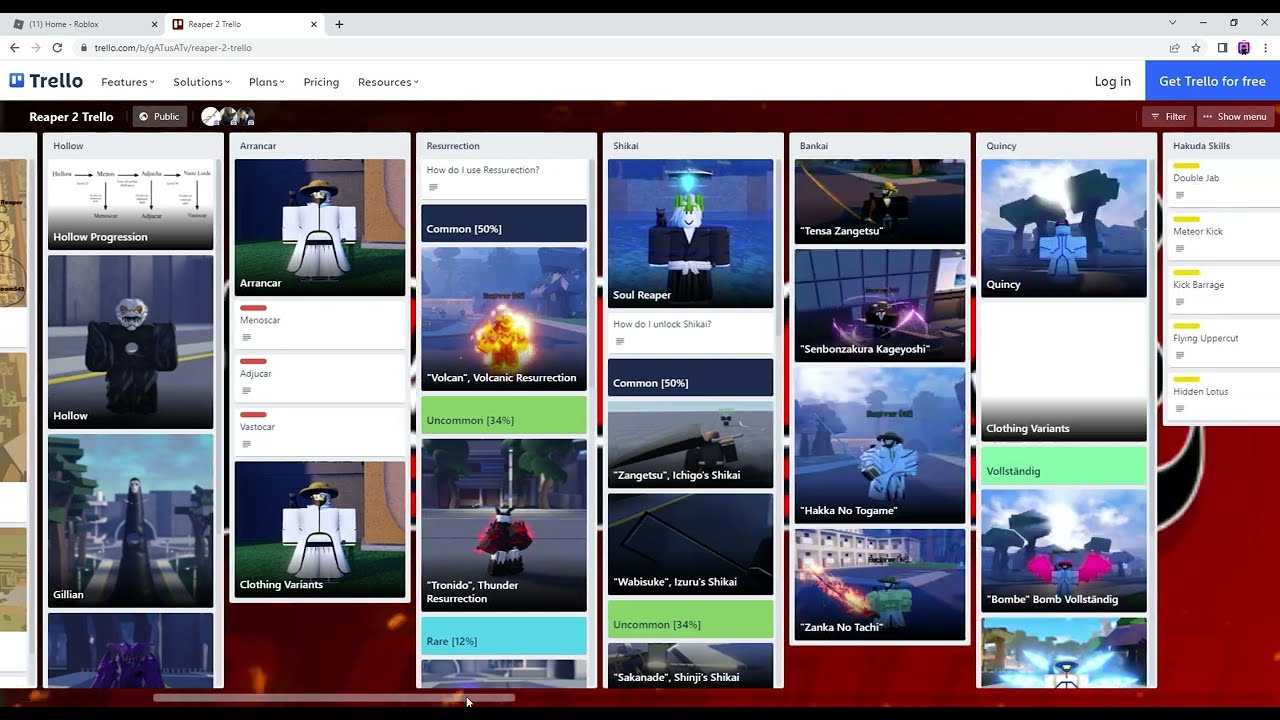
Task: Click browser back arrow
Action: (14, 47)
